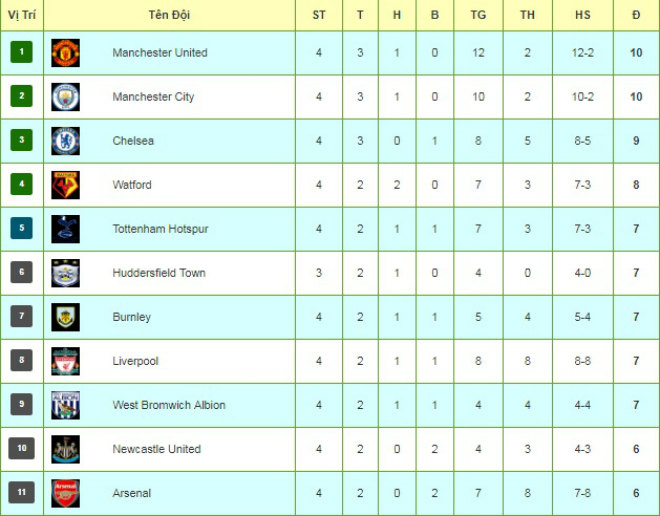
Task: Open the Tottenham Hotspur logo
Action: [x=66, y=229]
